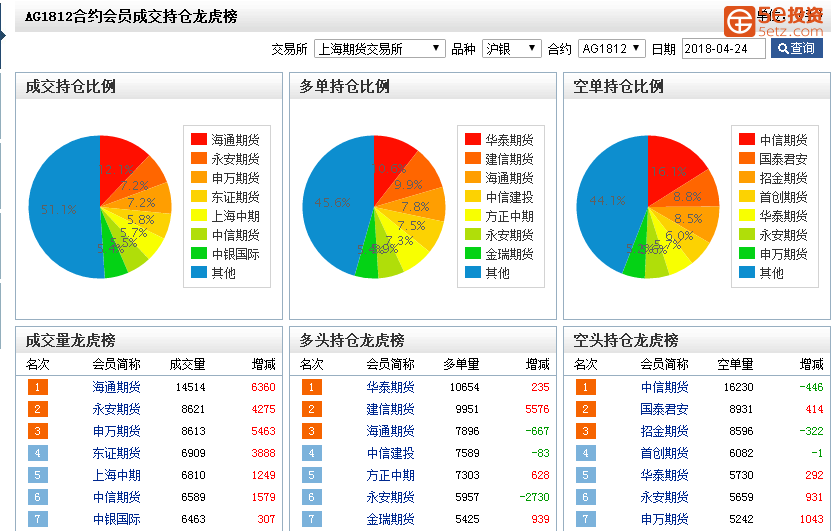Click 建信期货 in 多单持仓比例 legend
Viewport: 831px width, 531px height.
(x=509, y=159)
